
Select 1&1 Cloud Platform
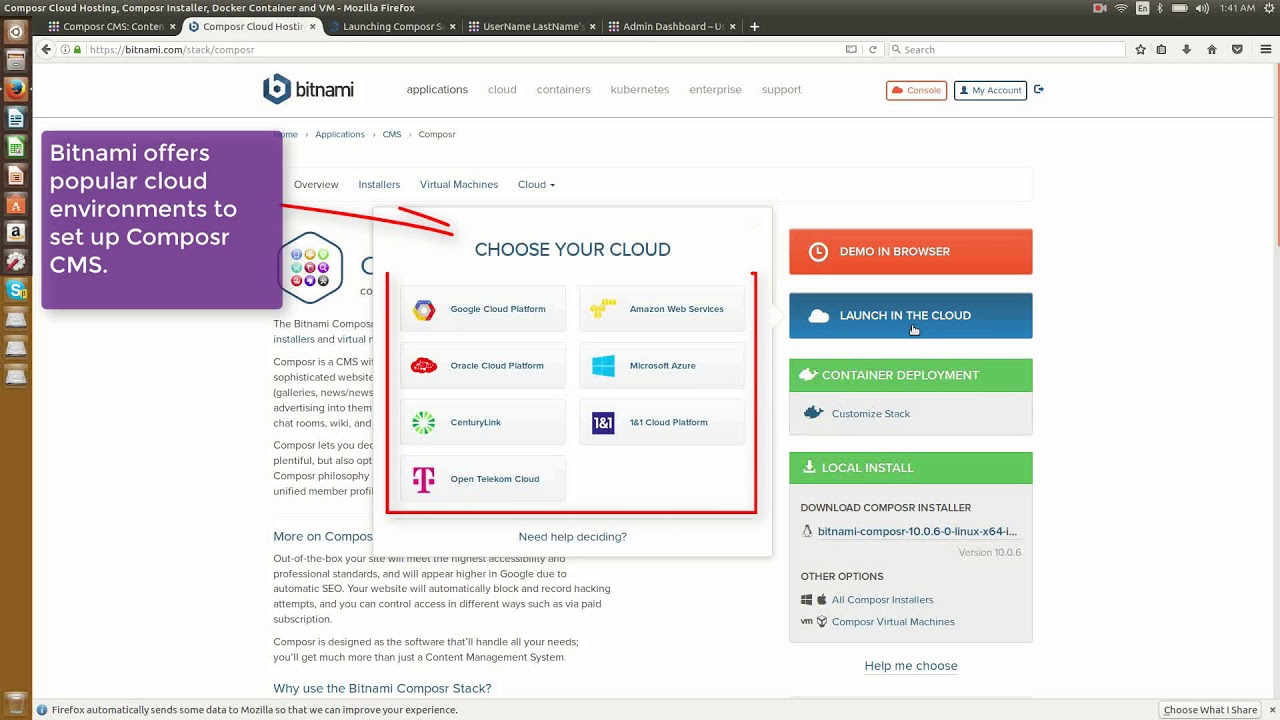tap(662, 422)
